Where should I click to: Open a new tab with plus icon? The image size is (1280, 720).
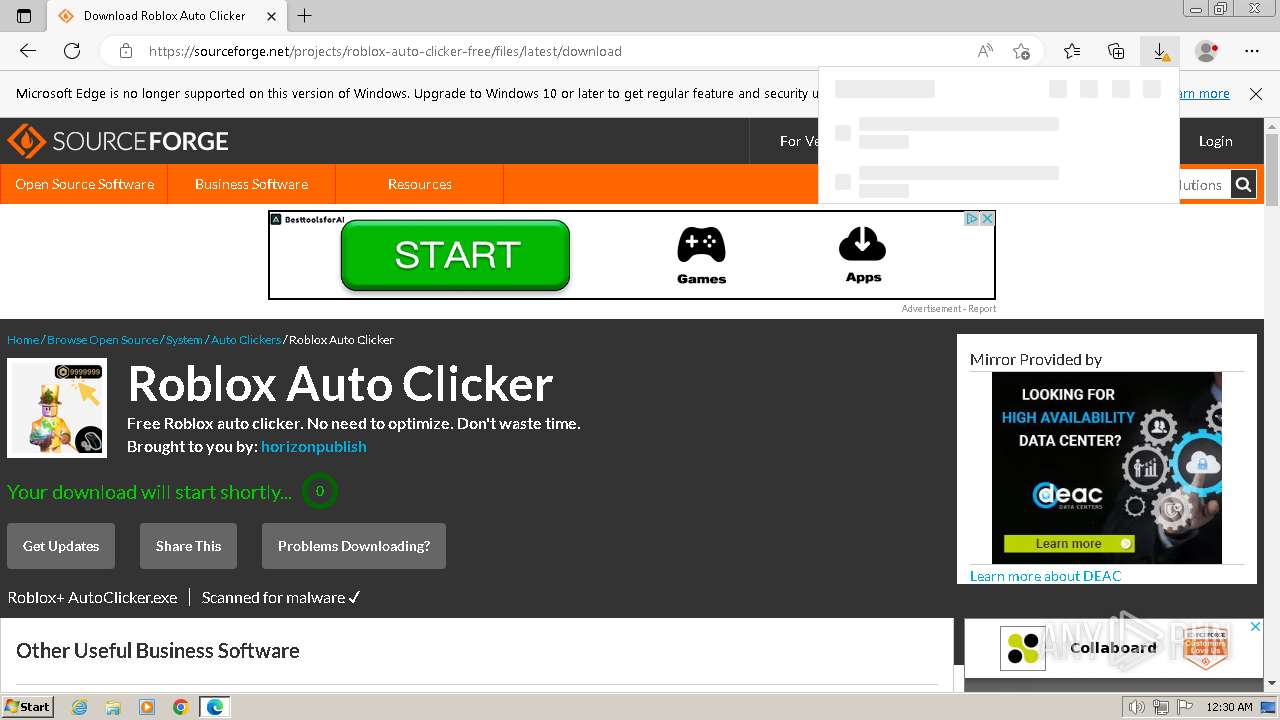click(305, 15)
